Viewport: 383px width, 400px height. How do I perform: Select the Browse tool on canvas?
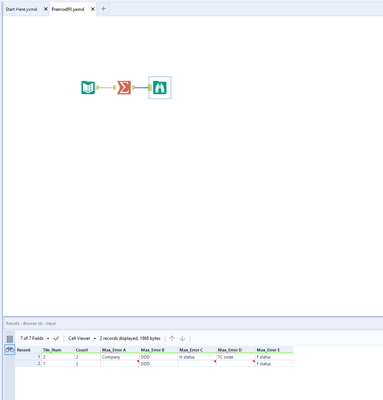pos(160,88)
